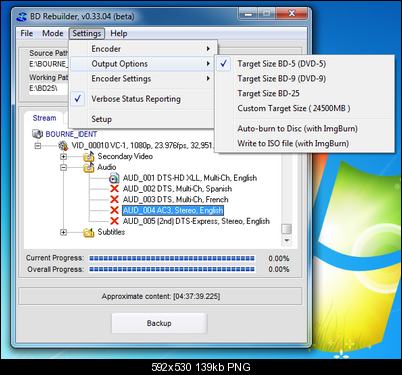The width and height of the screenshot is (402, 375).
Task: Toggle red X on AUD_002 Spanish track
Action: pyautogui.click(x=114, y=189)
